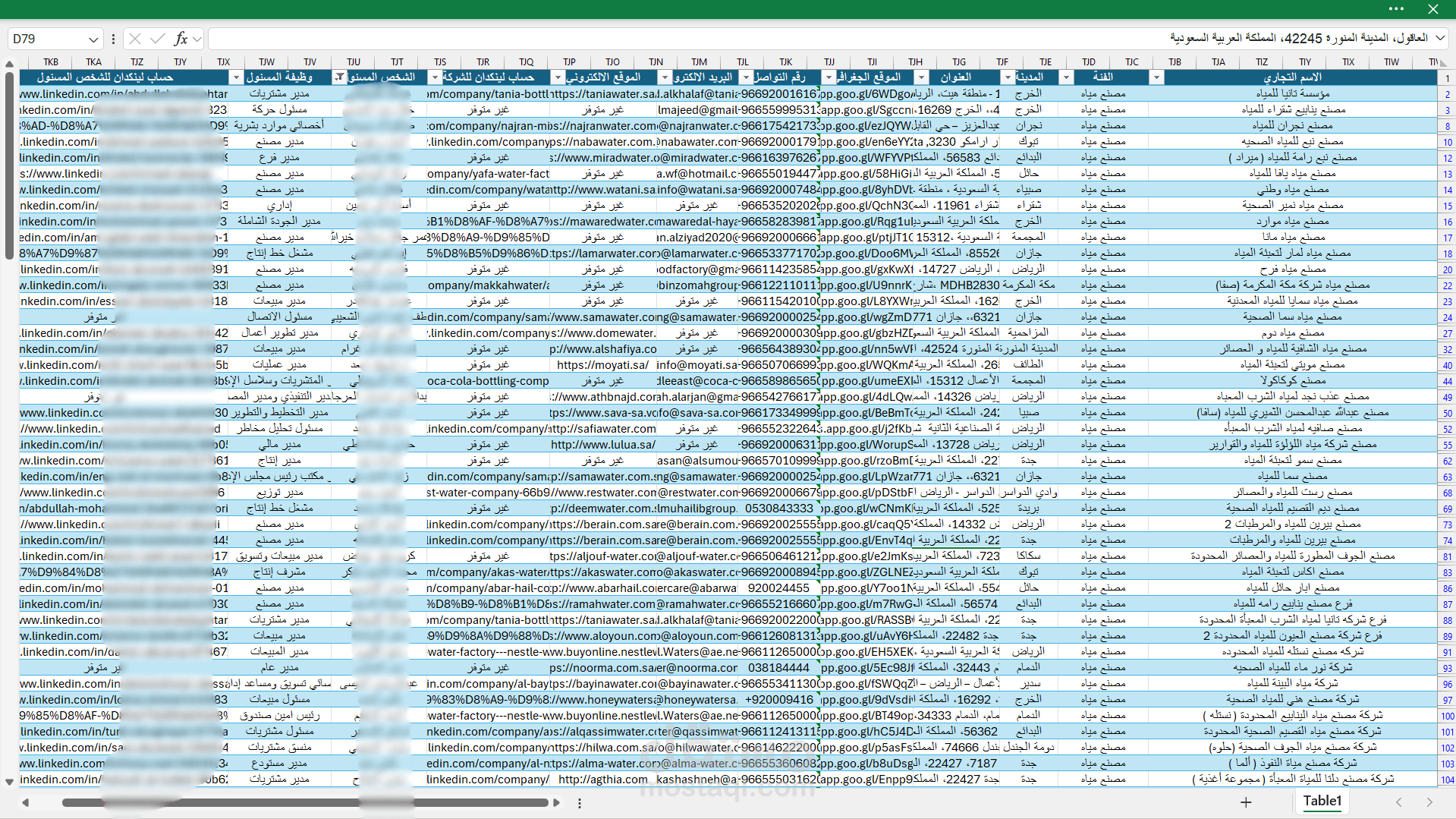Open the three-dot more options in title bar
1456x819 pixels.
tap(1396, 9)
